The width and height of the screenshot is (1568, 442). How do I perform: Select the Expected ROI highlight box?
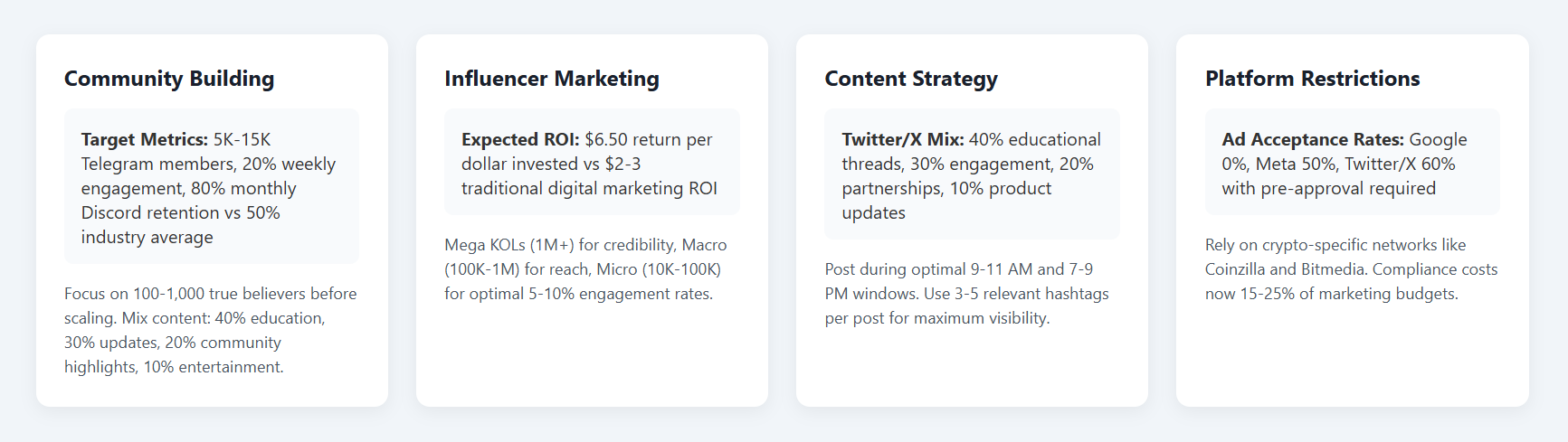pos(592,163)
